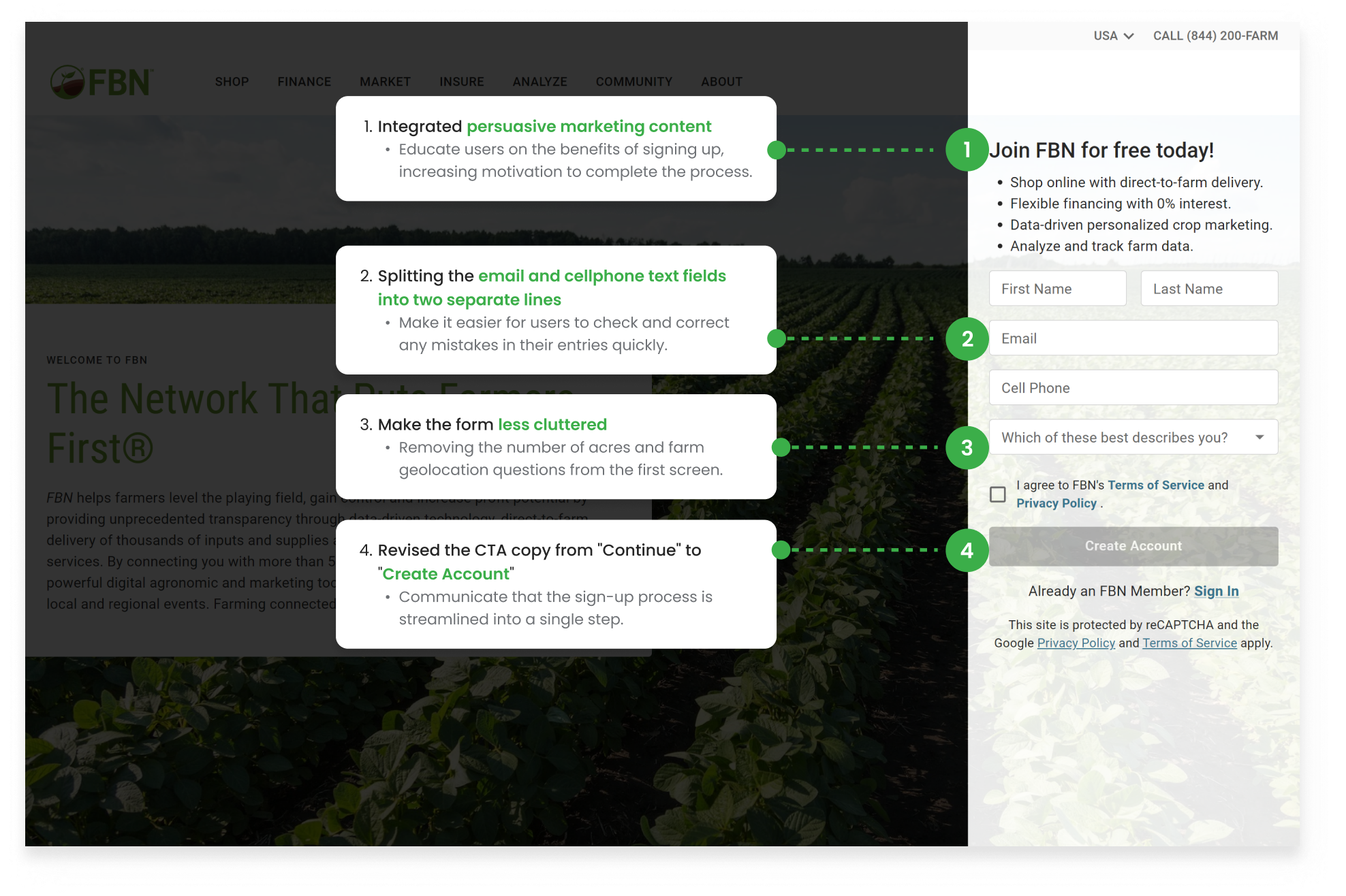Screen dimensions: 1346x896
Task: Click green circle marker number 4
Action: [x=967, y=550]
